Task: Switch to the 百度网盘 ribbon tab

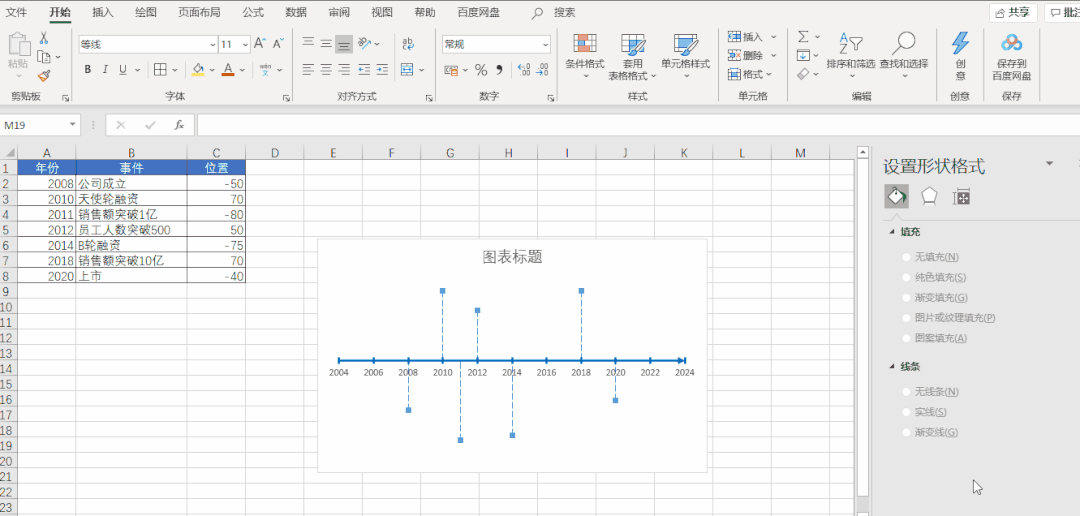Action: tap(479, 12)
